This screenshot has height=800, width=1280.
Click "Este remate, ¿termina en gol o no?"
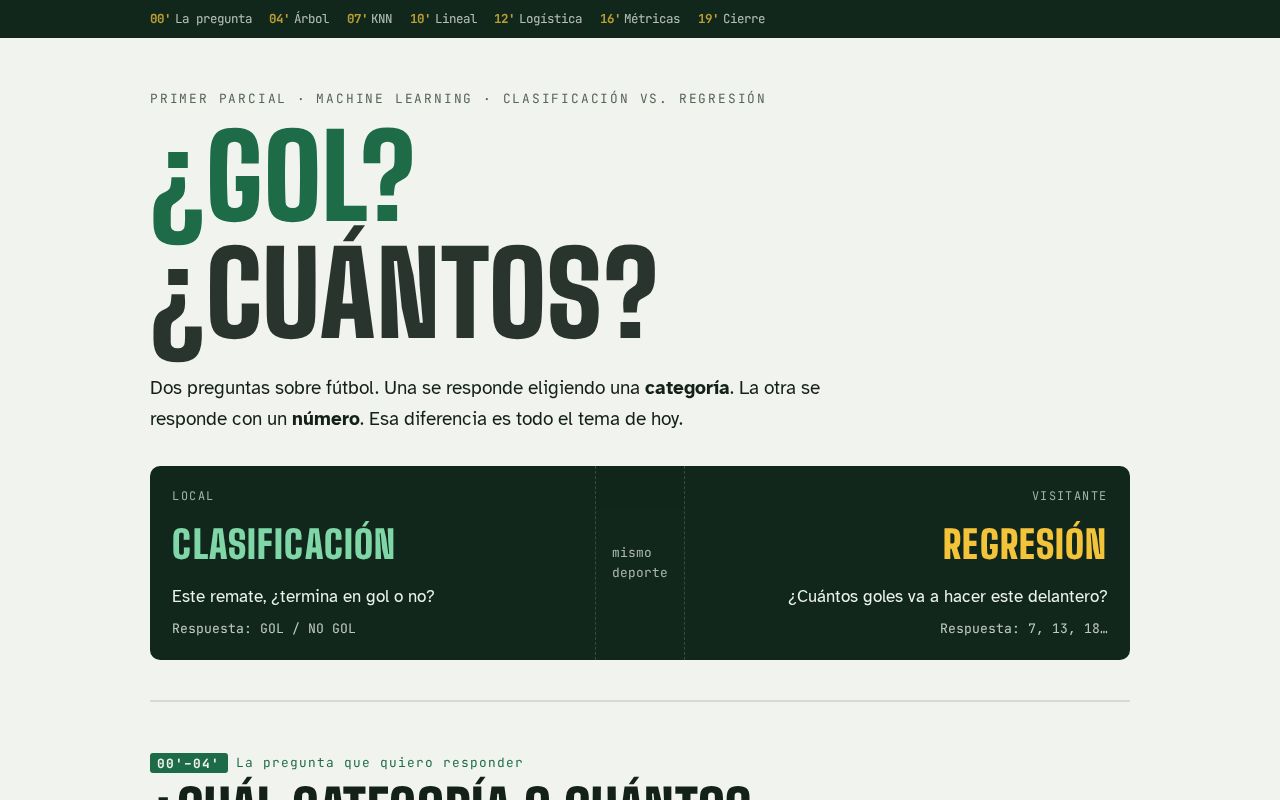click(x=303, y=597)
